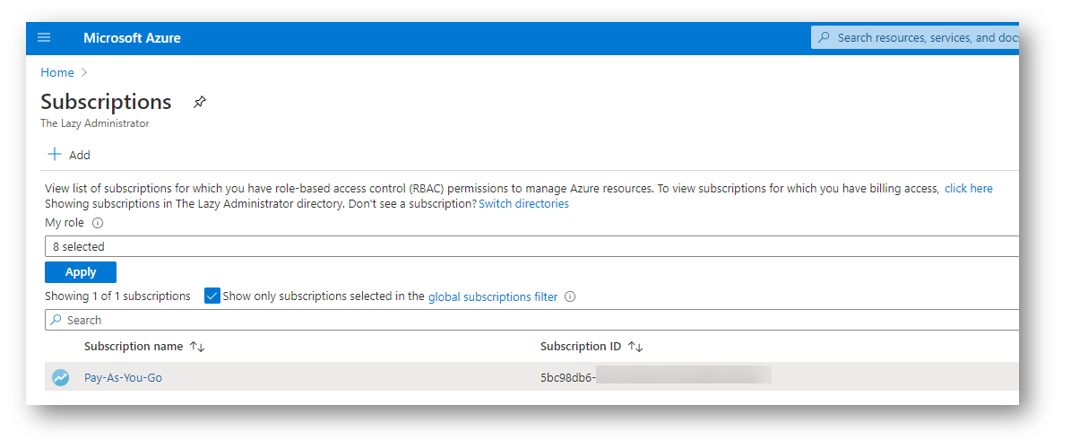Click the Microsoft Azure title
Viewport: 1078px width, 447px height.
tap(132, 38)
